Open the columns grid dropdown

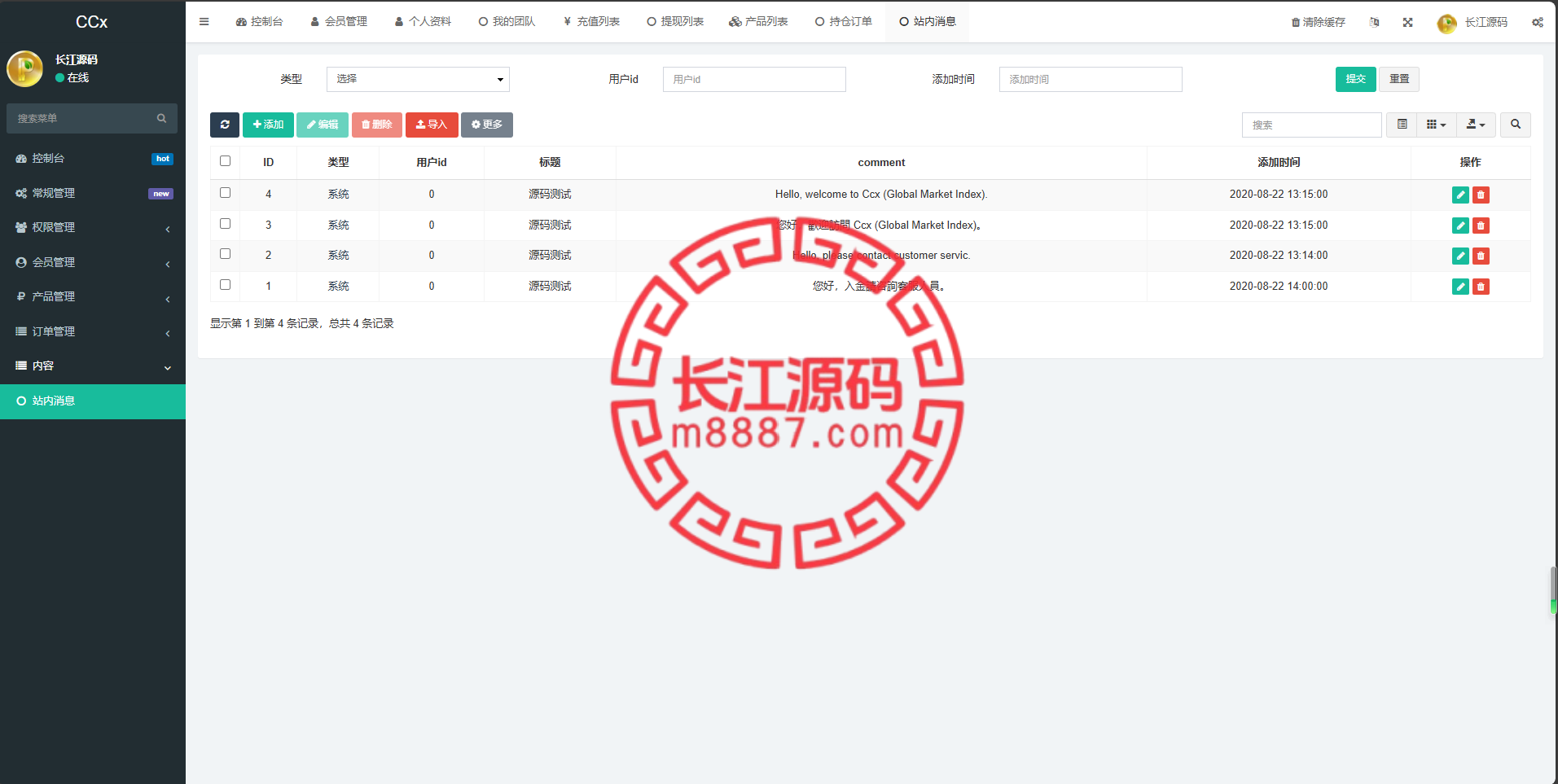(1437, 125)
